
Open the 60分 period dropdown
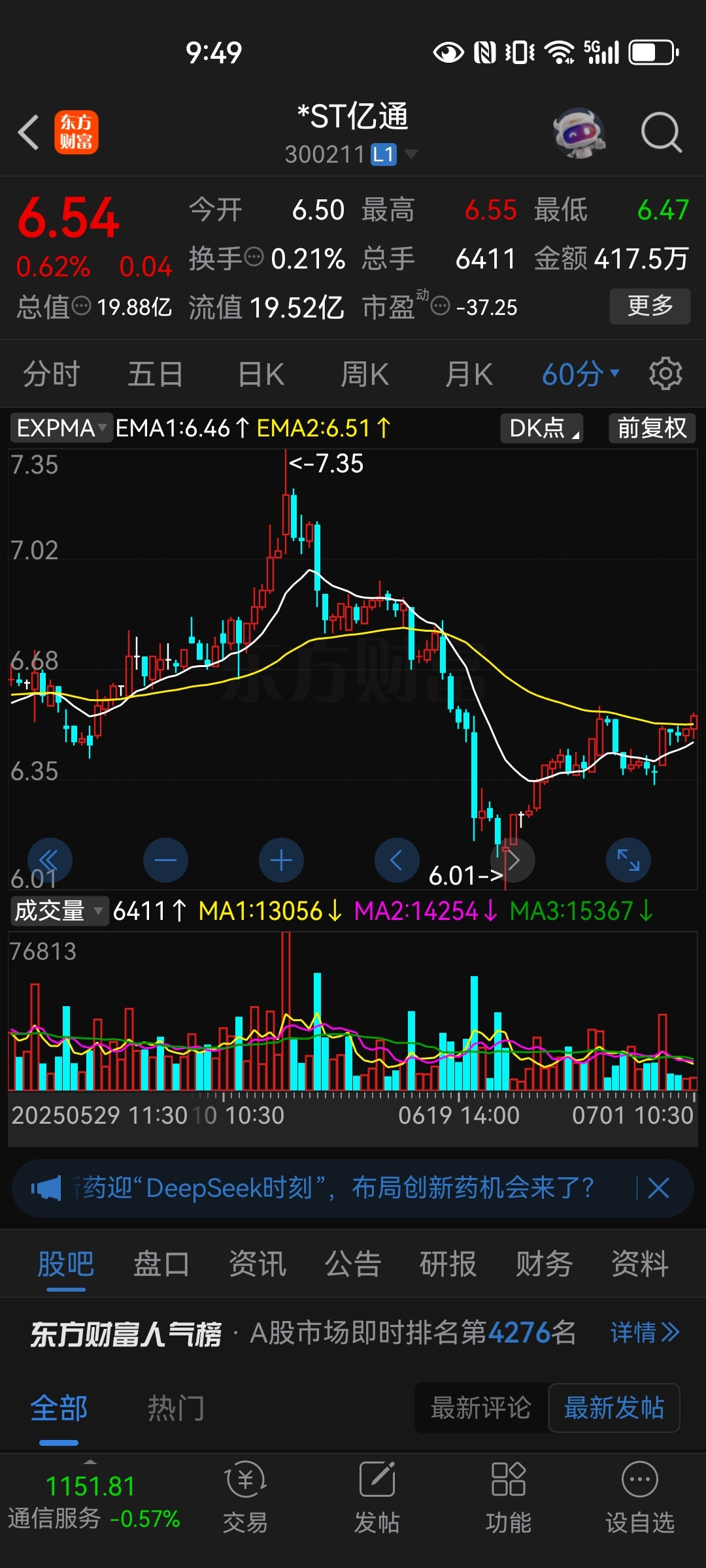click(x=580, y=374)
